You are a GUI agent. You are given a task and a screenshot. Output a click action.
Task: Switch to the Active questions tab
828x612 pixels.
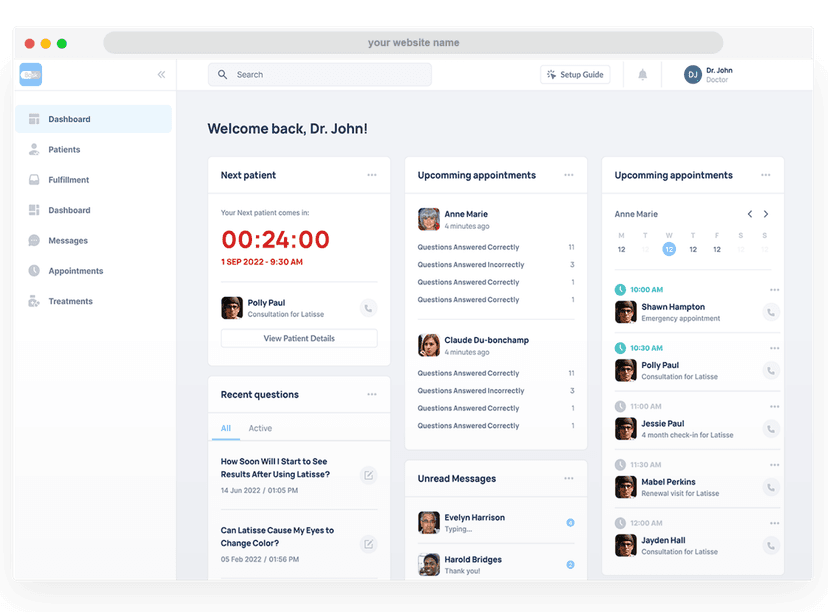[260, 428]
